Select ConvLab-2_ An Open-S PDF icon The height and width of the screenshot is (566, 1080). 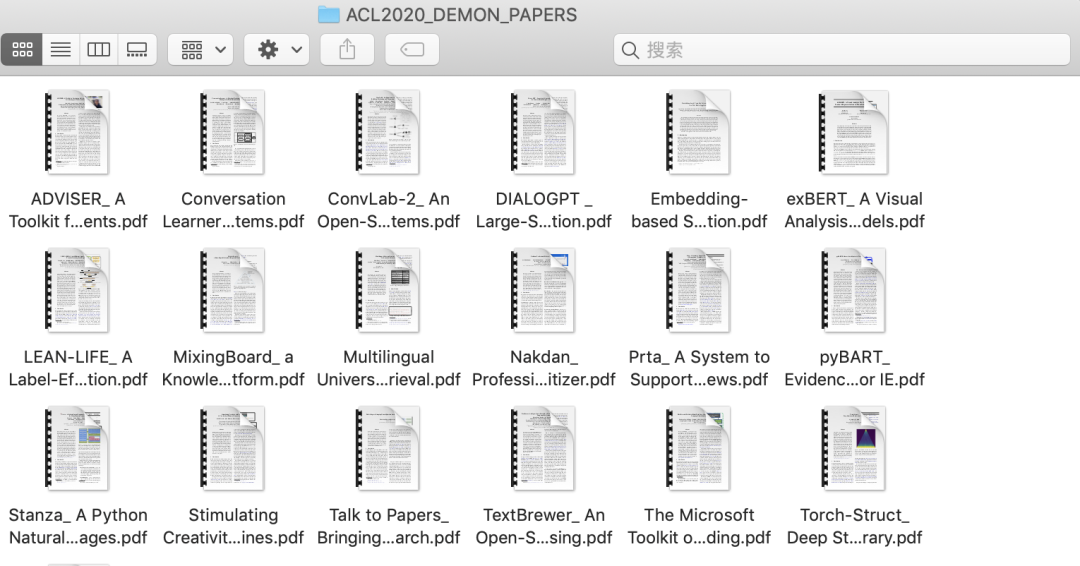click(388, 132)
